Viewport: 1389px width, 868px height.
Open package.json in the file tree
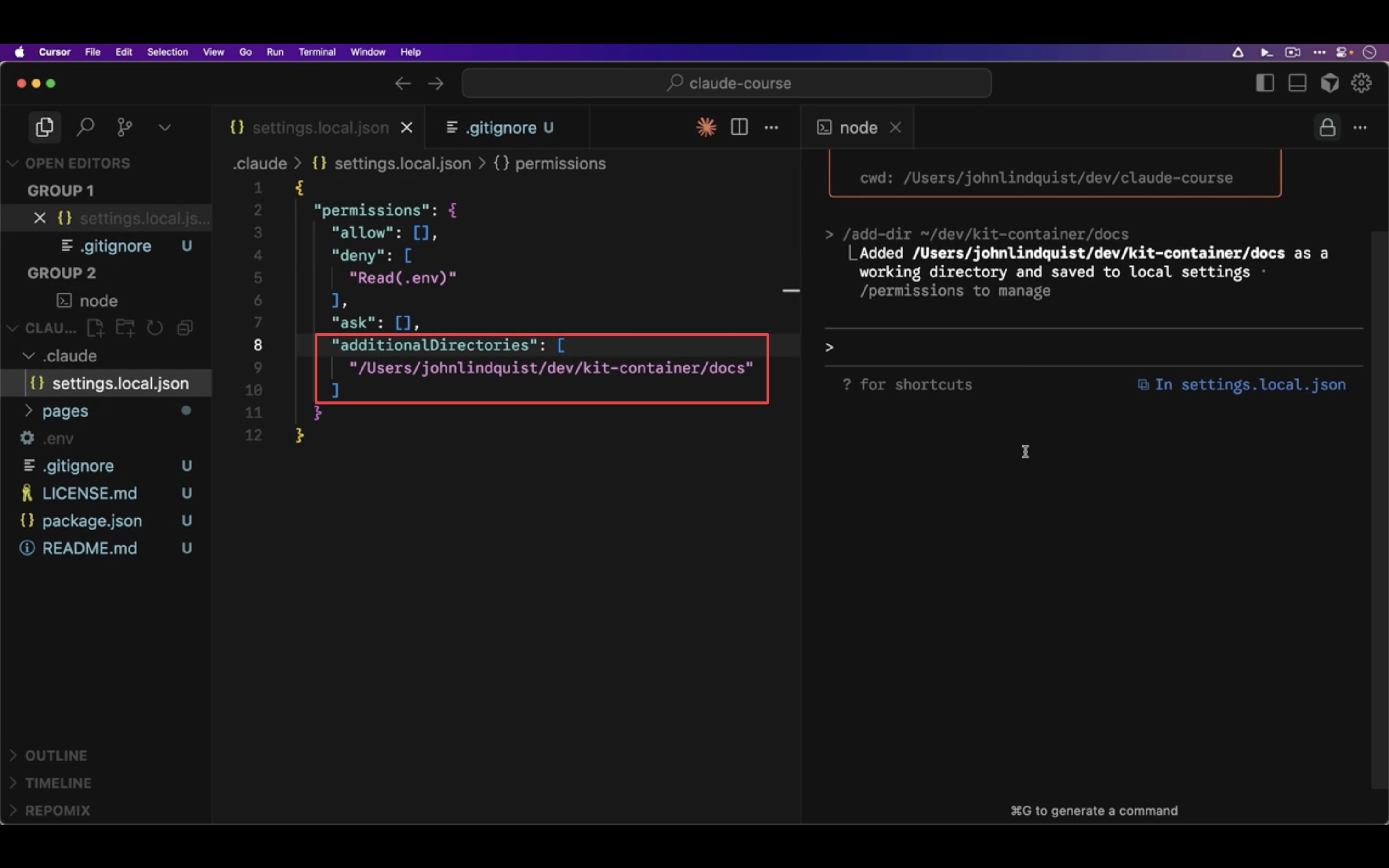click(x=106, y=521)
